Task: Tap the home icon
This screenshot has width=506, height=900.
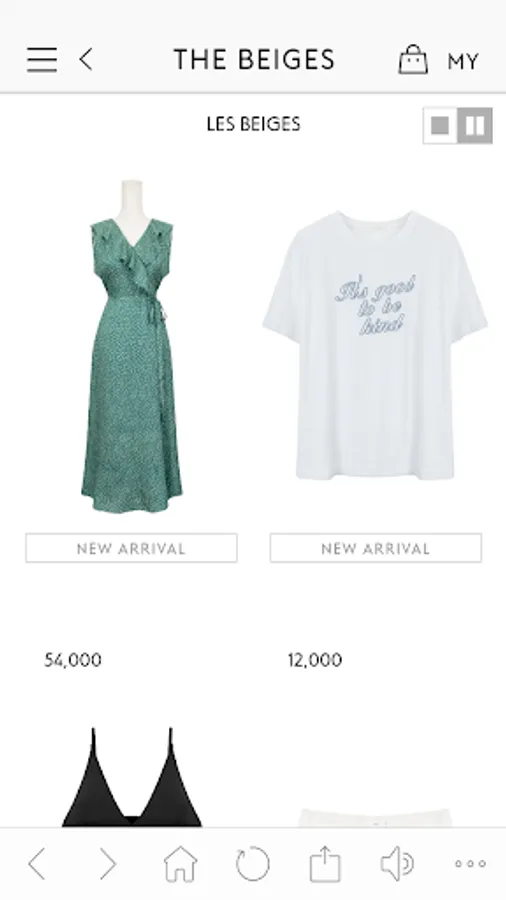Action: pyautogui.click(x=180, y=864)
